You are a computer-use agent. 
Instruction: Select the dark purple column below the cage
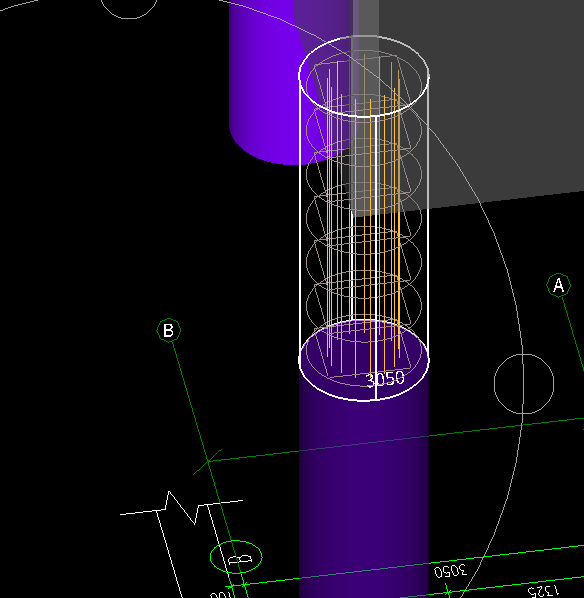coord(364,496)
